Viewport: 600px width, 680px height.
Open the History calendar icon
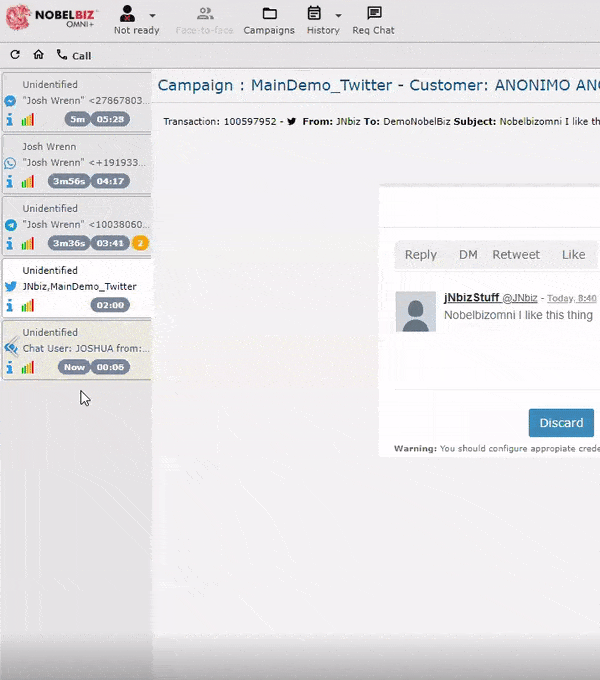click(x=314, y=13)
